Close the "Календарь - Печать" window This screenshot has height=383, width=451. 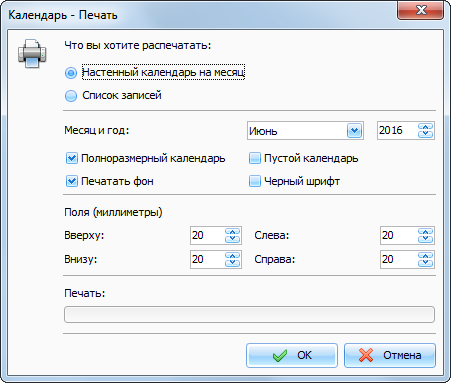421,10
